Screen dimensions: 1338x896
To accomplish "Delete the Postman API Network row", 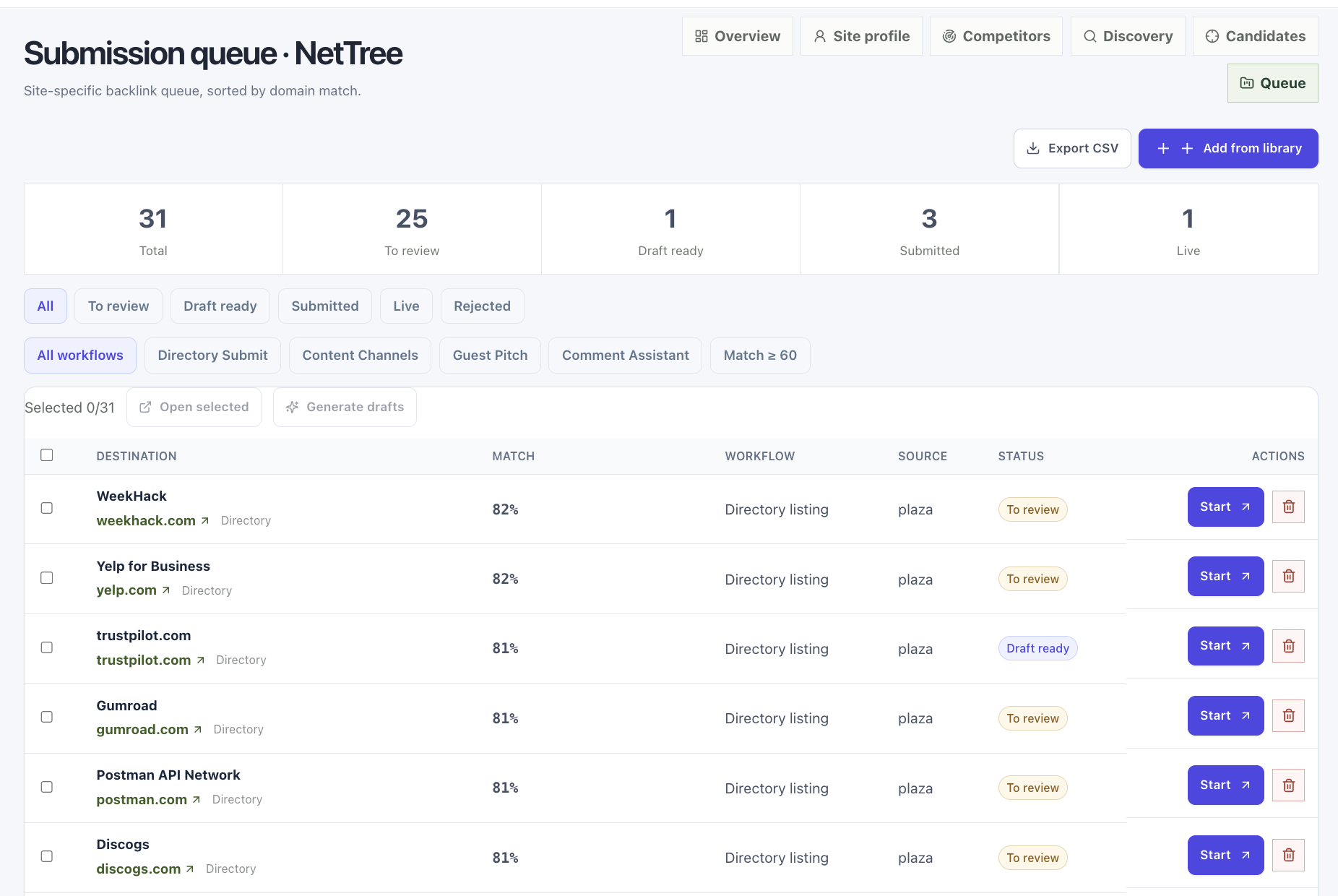I will [1288, 785].
